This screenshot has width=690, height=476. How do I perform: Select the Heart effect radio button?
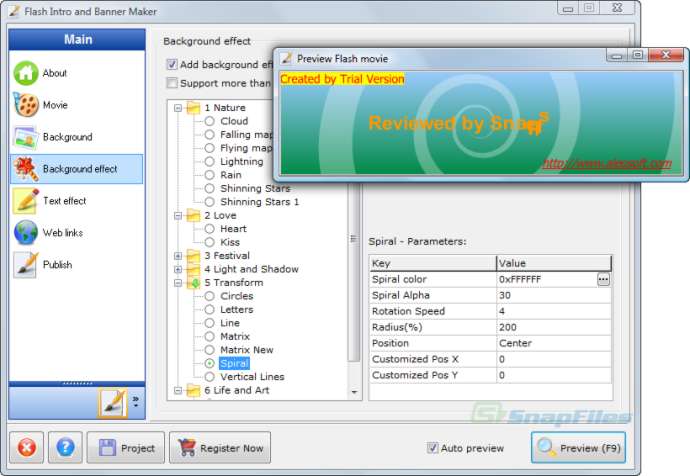(209, 229)
